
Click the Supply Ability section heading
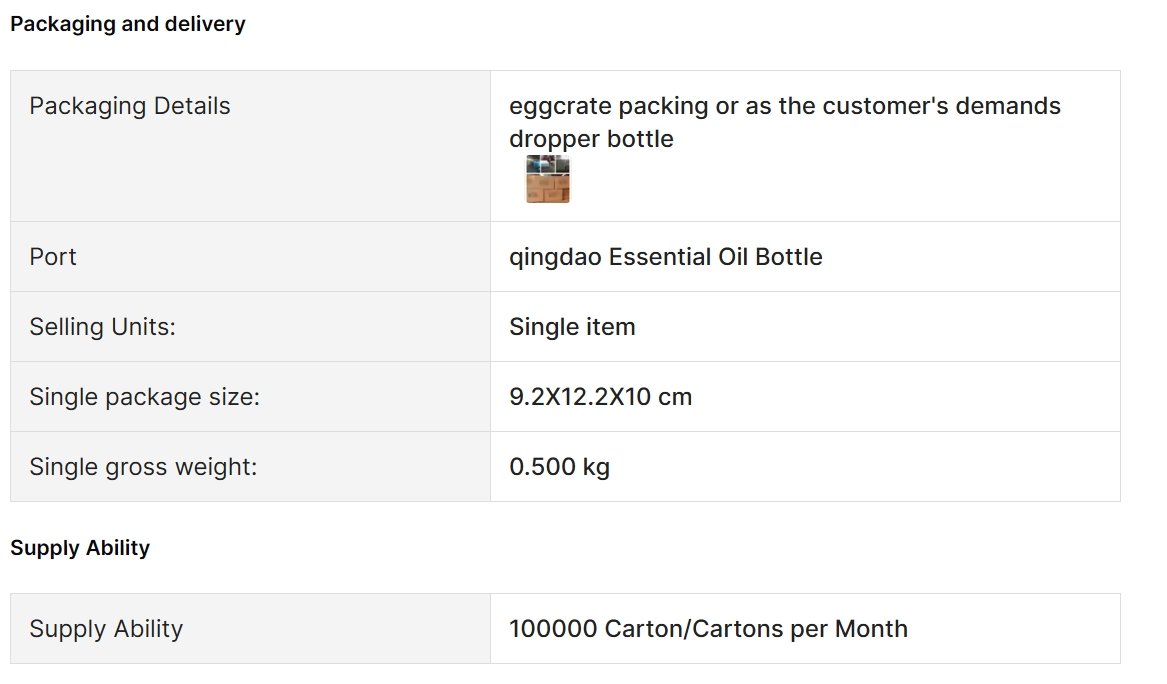point(80,548)
